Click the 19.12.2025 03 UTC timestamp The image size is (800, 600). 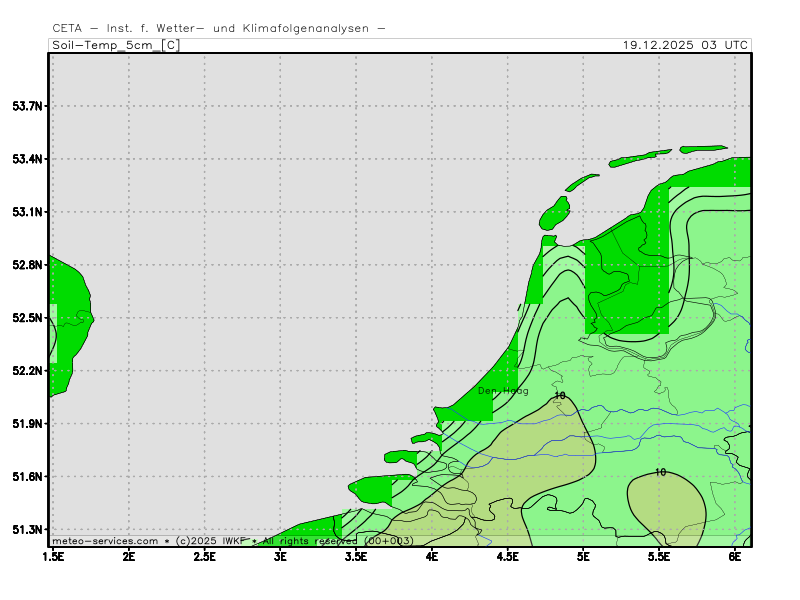click(684, 45)
